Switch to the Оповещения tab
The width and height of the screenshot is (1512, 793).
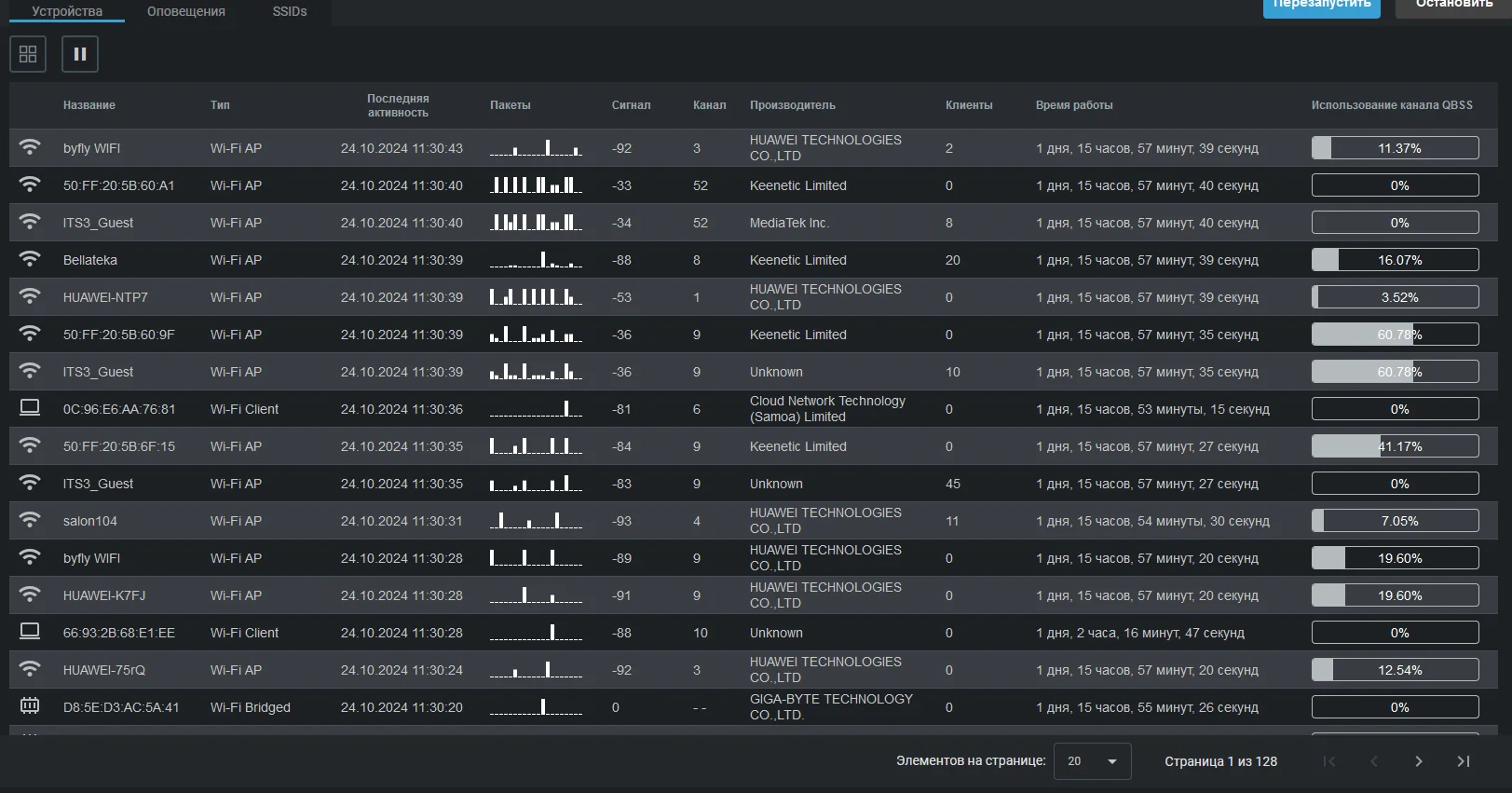[x=186, y=11]
